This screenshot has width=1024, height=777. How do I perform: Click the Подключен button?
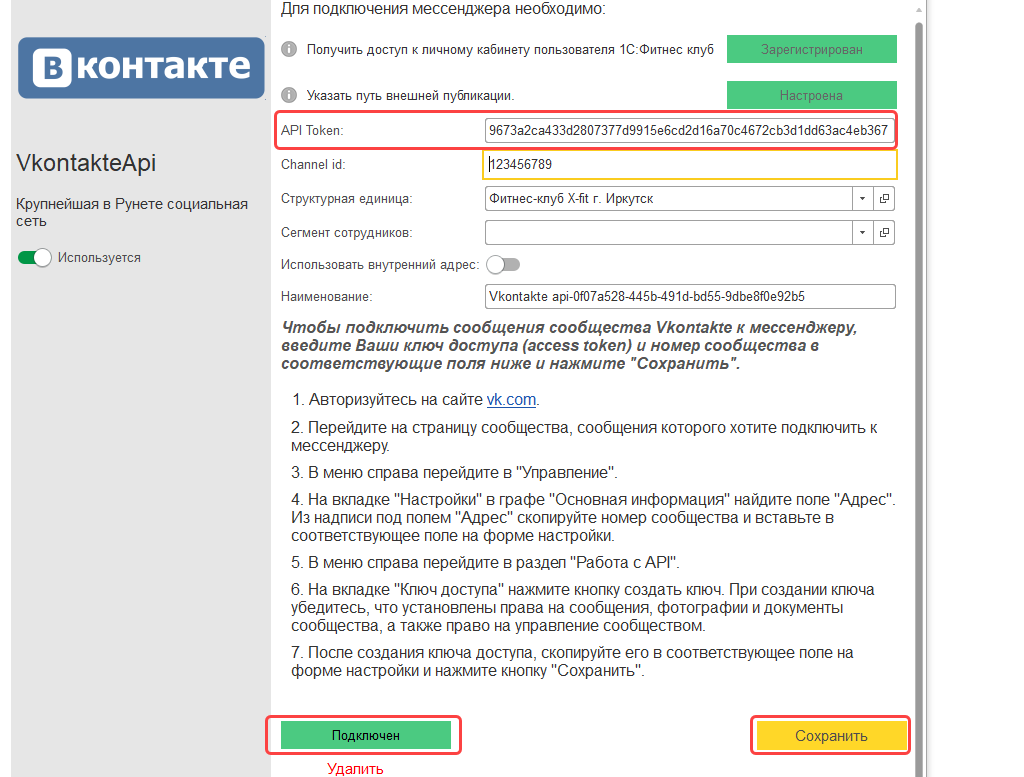coord(366,736)
